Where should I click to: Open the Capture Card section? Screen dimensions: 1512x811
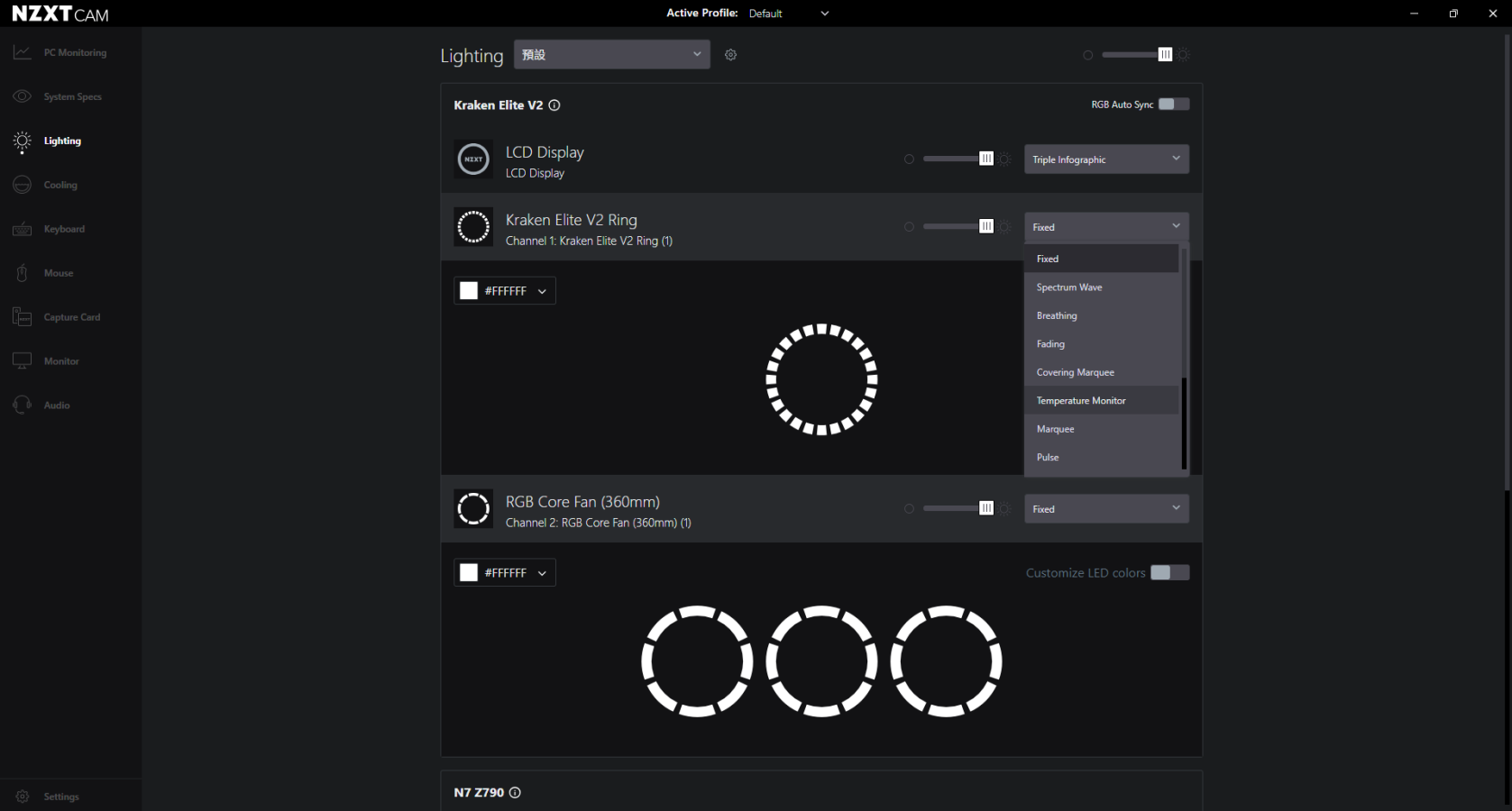pyautogui.click(x=71, y=318)
